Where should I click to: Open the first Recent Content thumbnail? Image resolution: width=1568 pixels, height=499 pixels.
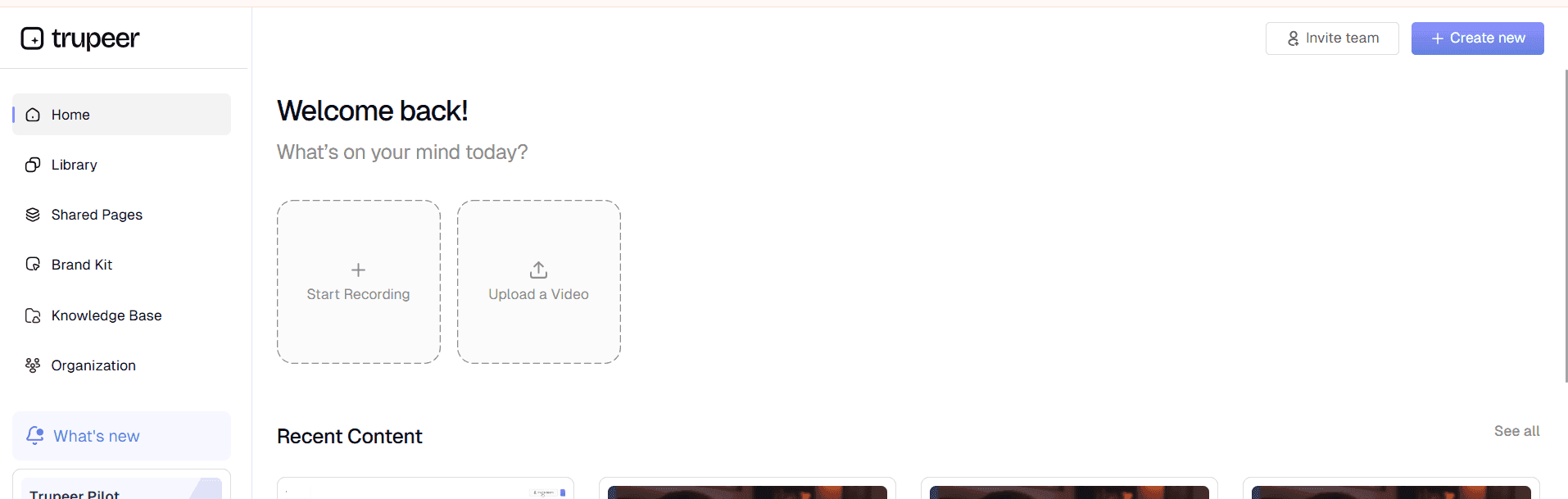(425, 488)
